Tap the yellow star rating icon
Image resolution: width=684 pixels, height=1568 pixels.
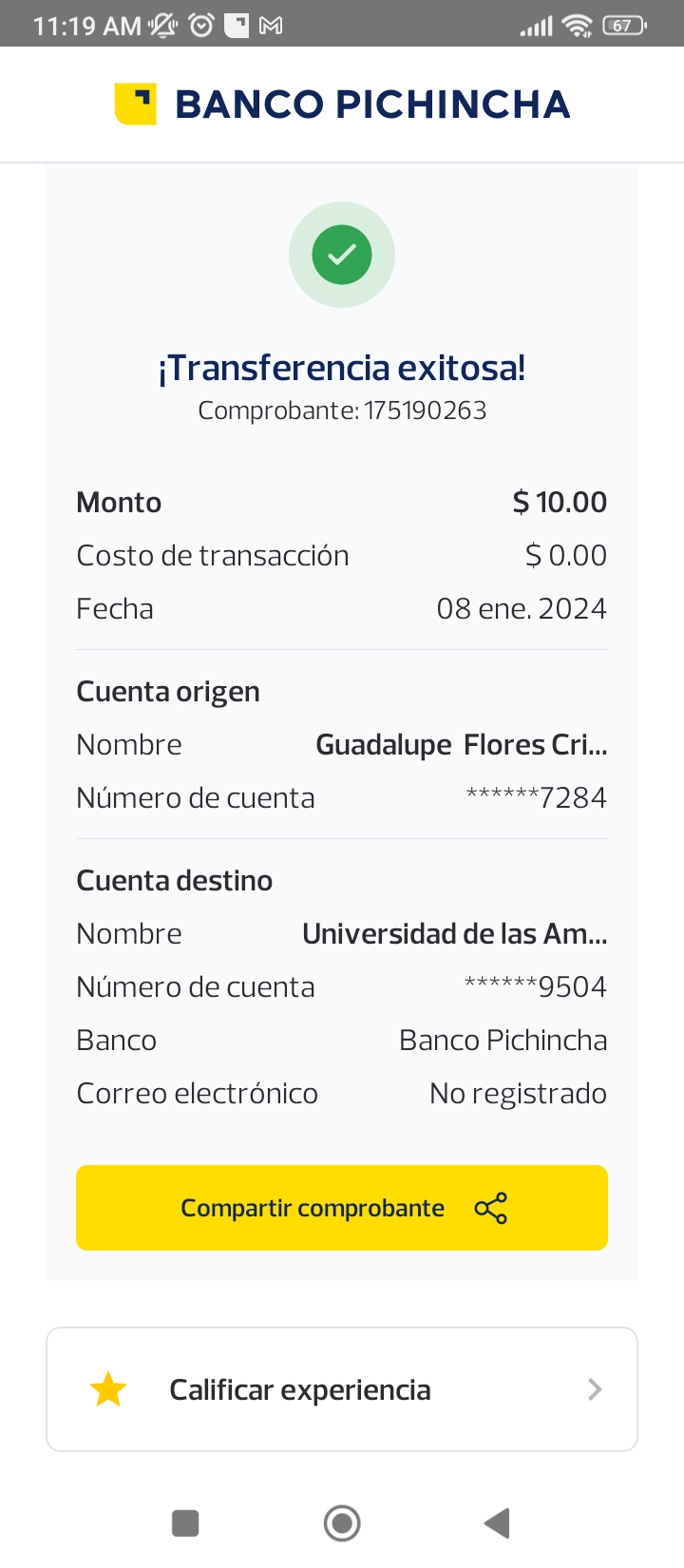click(108, 1389)
